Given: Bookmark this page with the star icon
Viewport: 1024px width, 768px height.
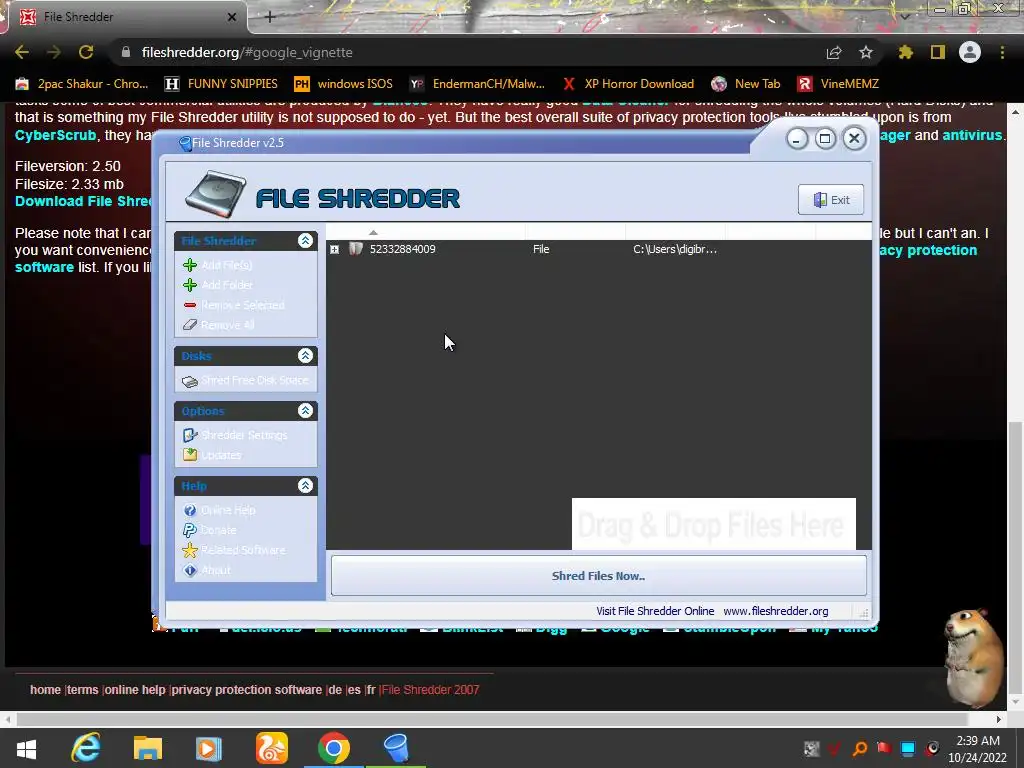Looking at the screenshot, I should pyautogui.click(x=866, y=52).
